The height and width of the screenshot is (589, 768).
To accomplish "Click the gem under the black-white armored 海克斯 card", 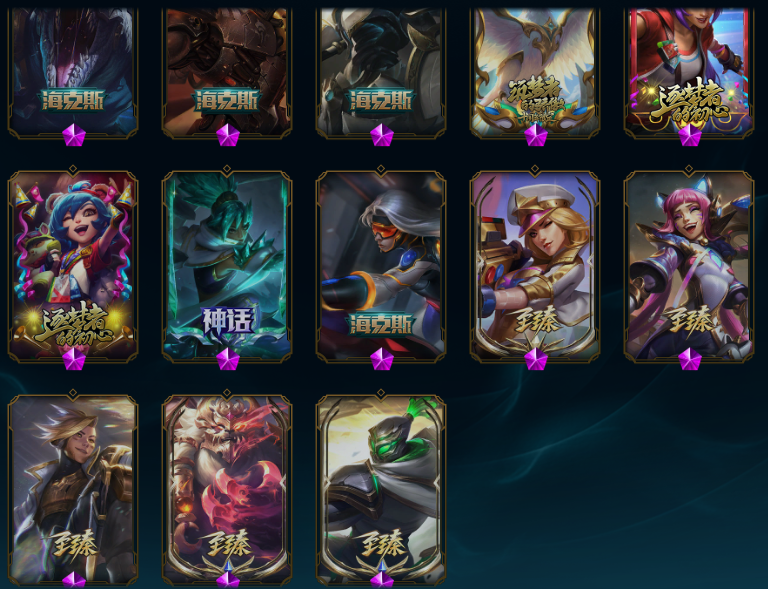I will [x=382, y=135].
